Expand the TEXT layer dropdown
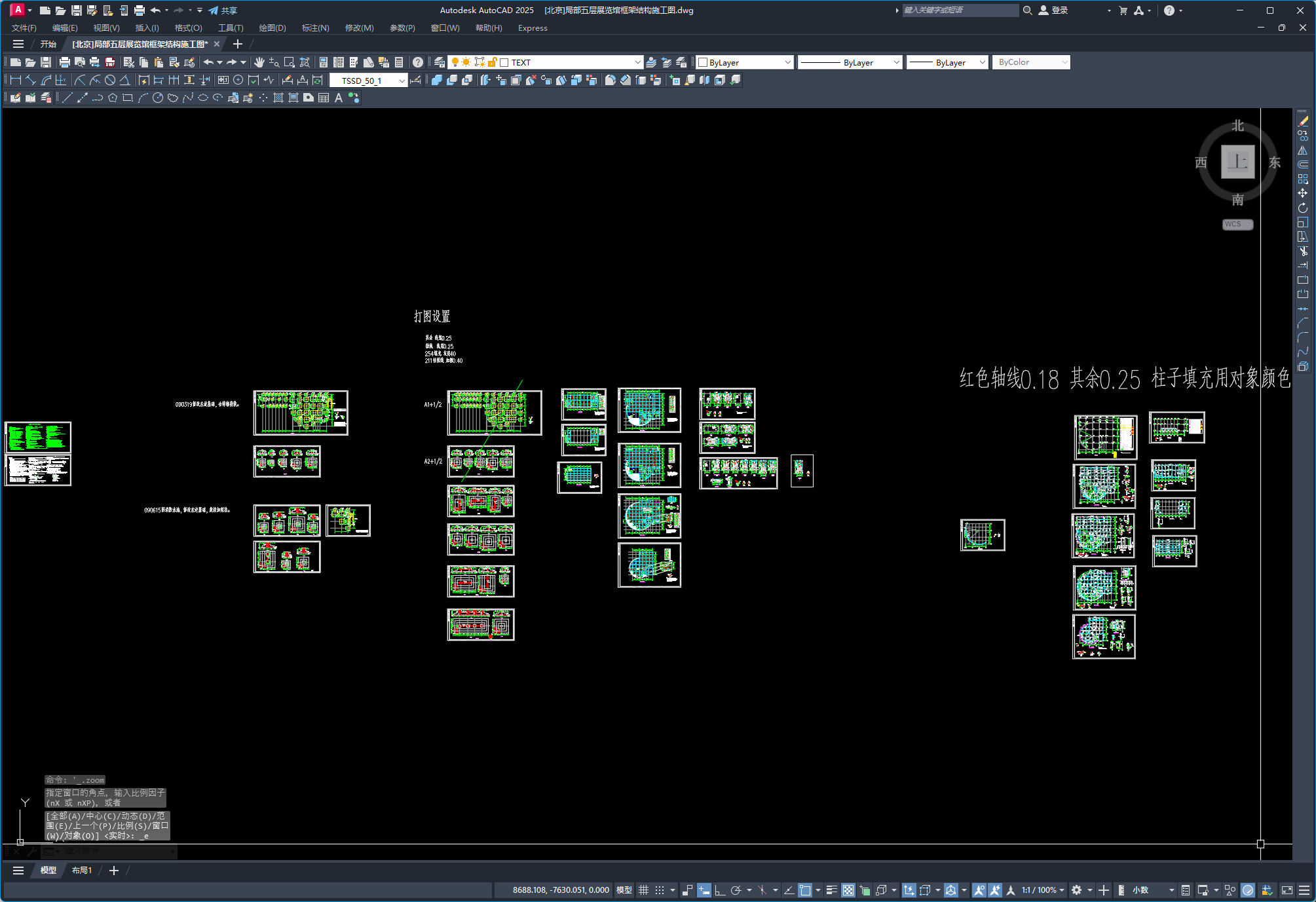 point(637,62)
